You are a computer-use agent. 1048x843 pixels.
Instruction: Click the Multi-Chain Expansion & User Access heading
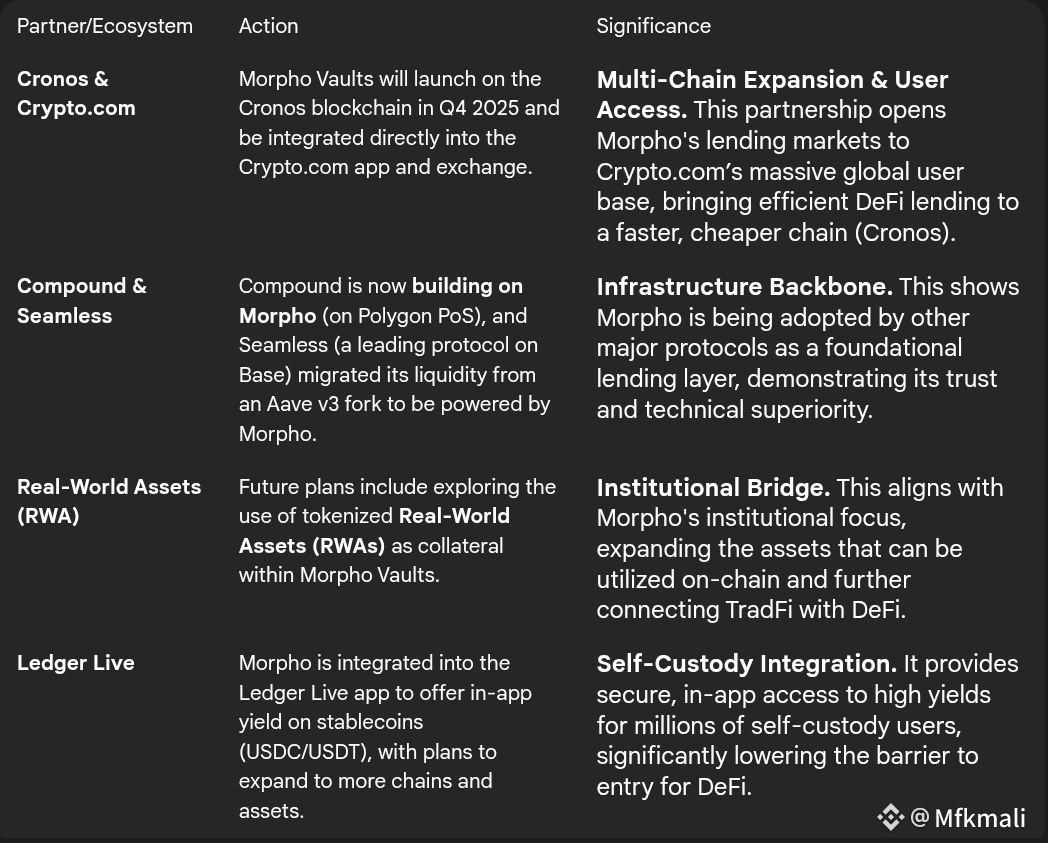(772, 94)
